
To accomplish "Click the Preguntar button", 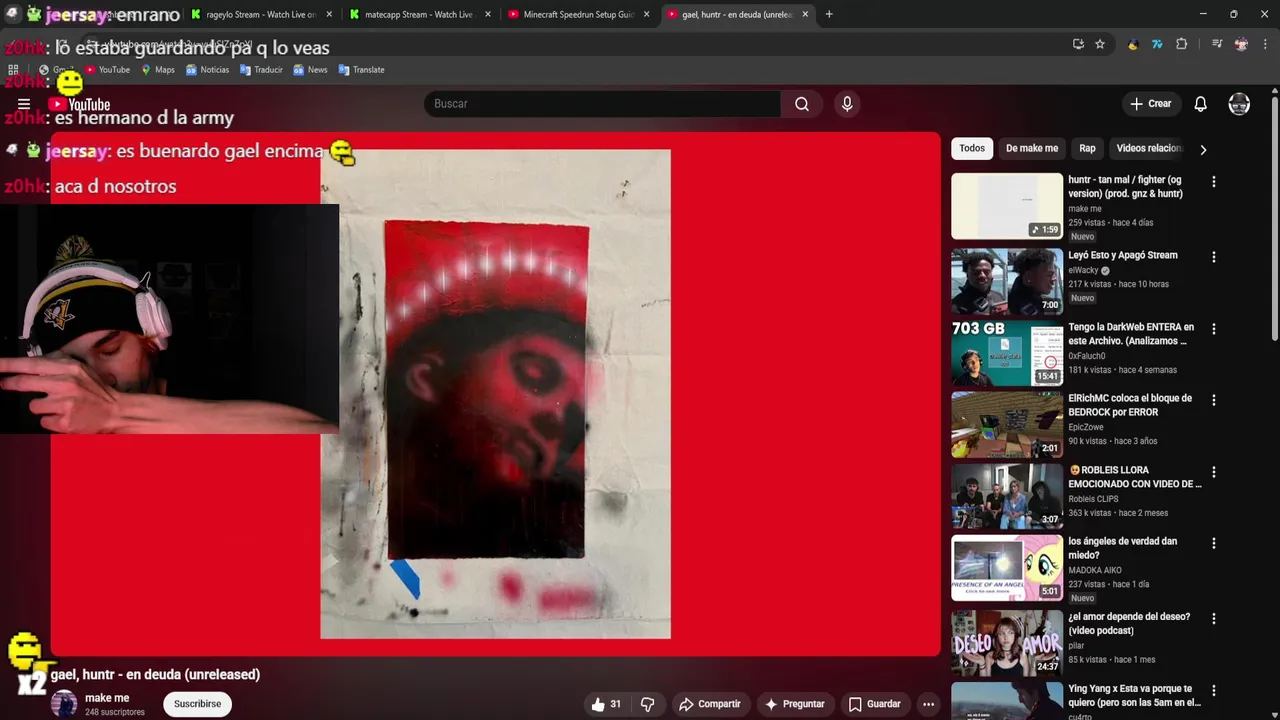I will point(794,704).
